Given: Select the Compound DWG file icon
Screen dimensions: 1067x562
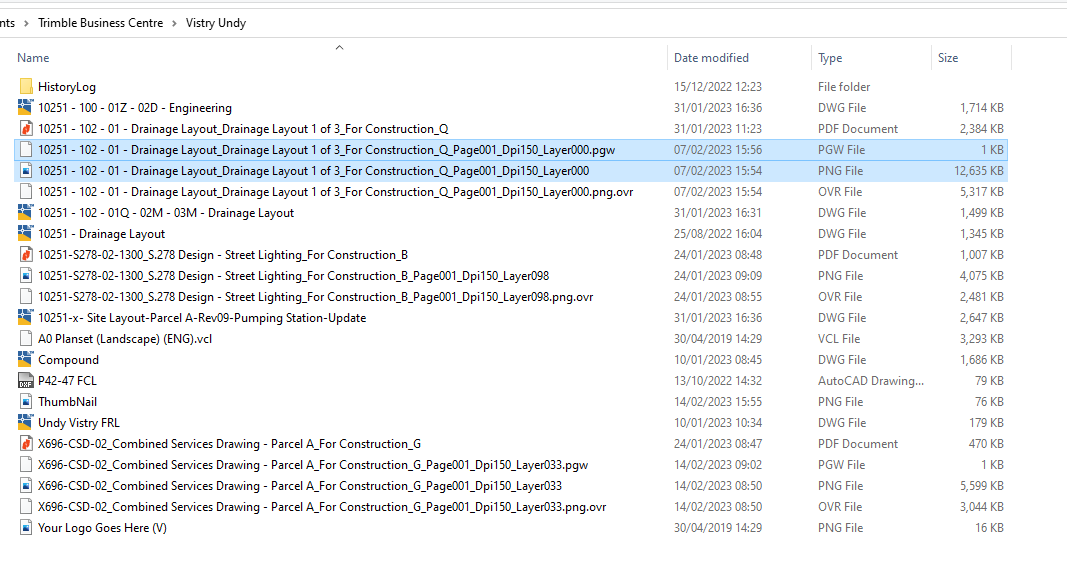Looking at the screenshot, I should point(26,360).
